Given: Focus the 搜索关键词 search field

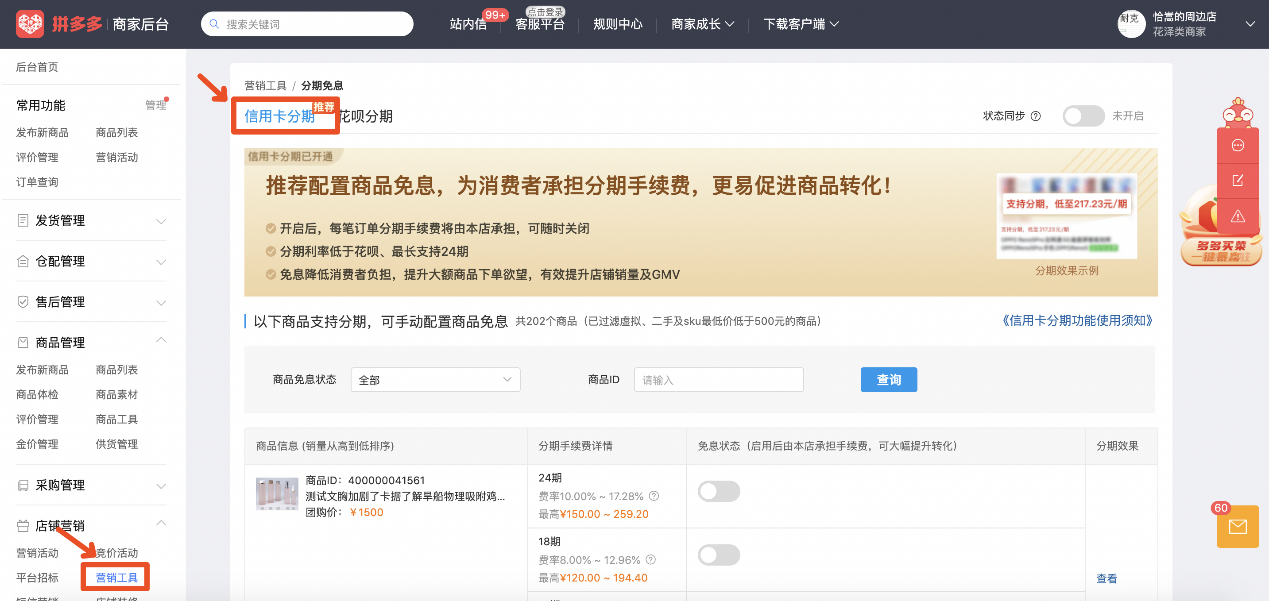Looking at the screenshot, I should pyautogui.click(x=307, y=24).
